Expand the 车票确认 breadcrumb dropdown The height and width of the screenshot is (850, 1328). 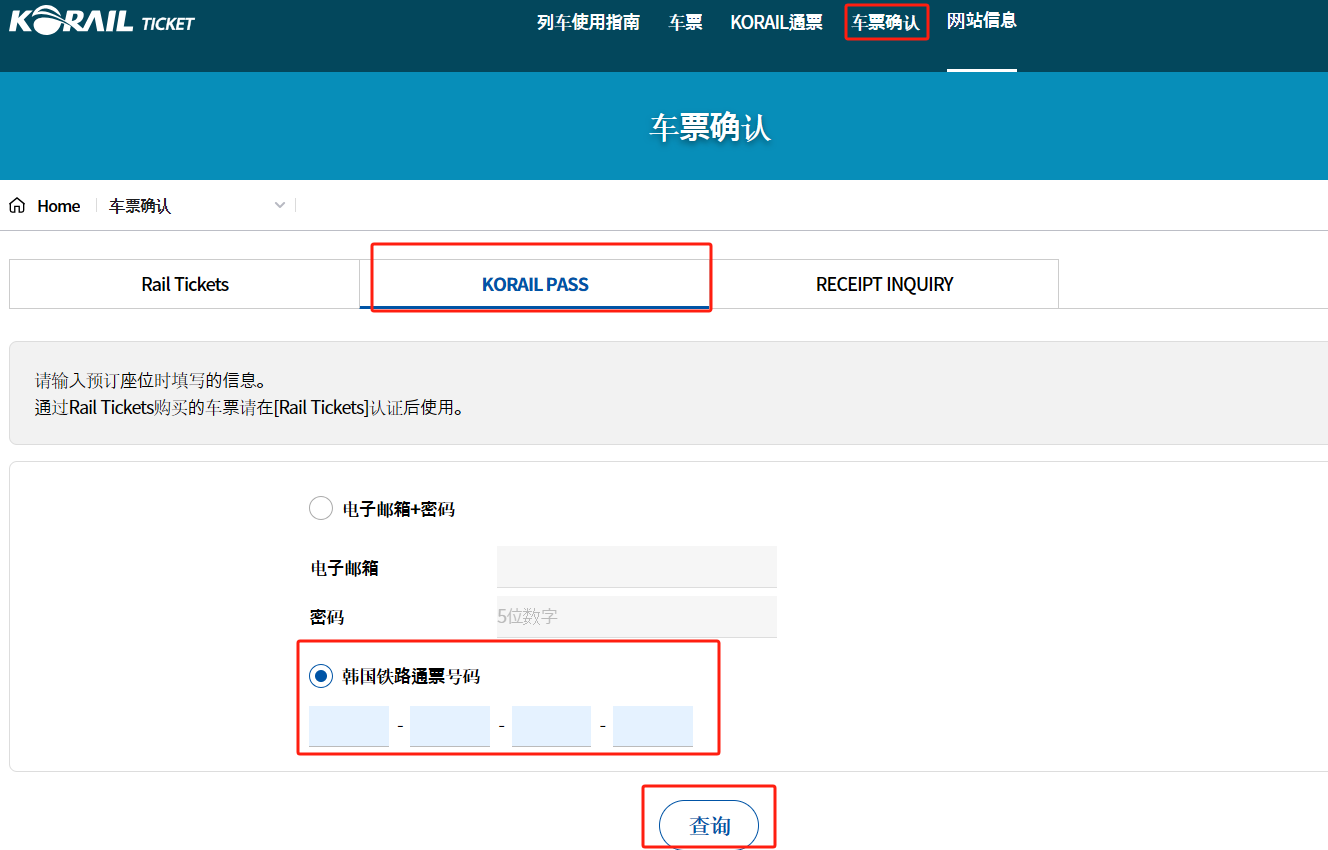(x=280, y=206)
